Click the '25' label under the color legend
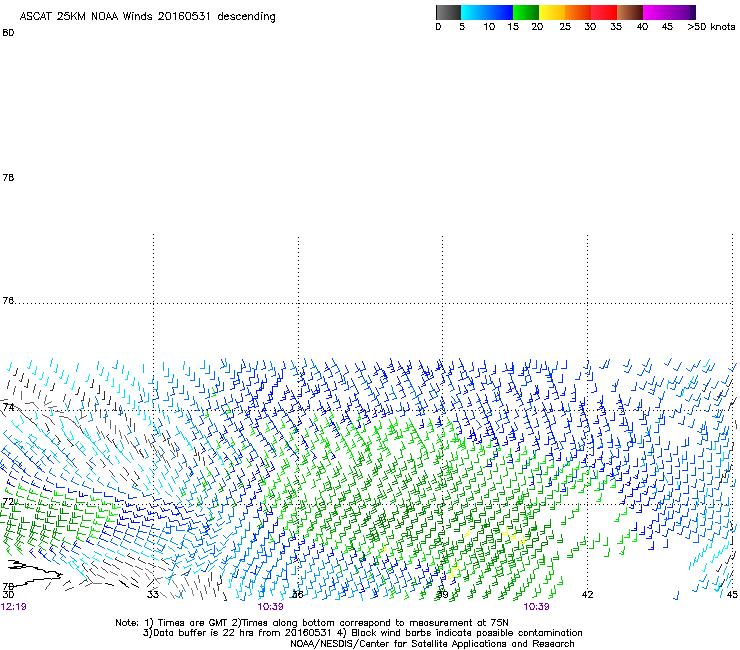The width and height of the screenshot is (740, 650). point(565,27)
